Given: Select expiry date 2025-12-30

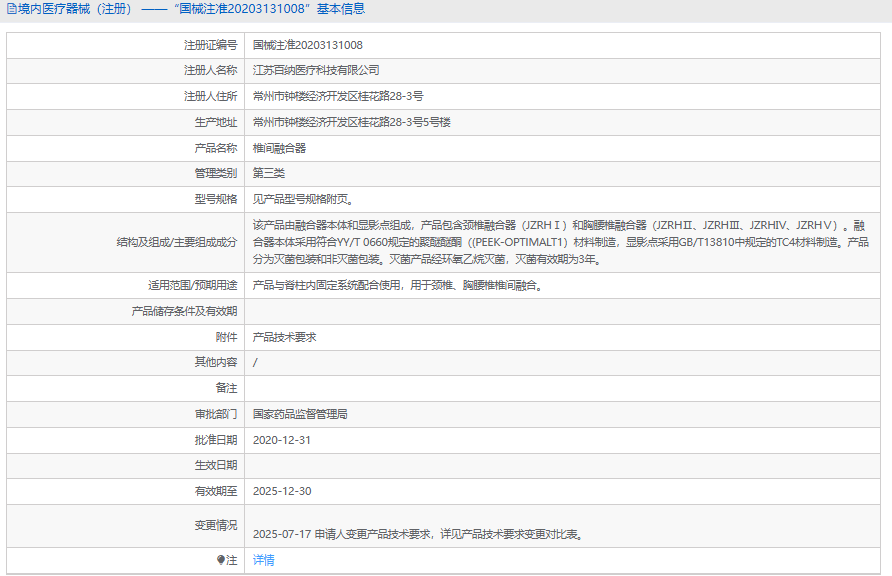Looking at the screenshot, I should tap(282, 491).
